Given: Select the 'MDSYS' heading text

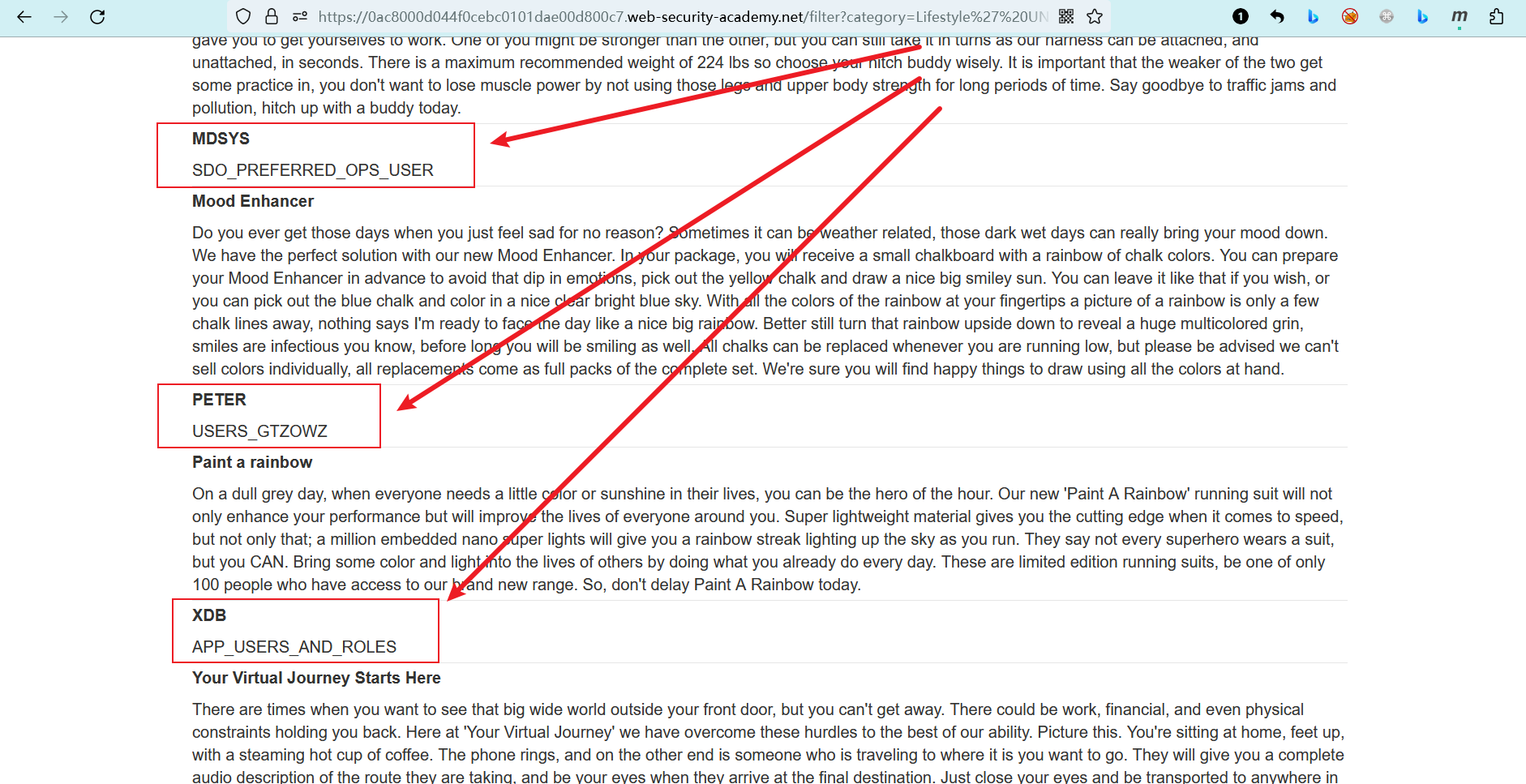Looking at the screenshot, I should [221, 139].
